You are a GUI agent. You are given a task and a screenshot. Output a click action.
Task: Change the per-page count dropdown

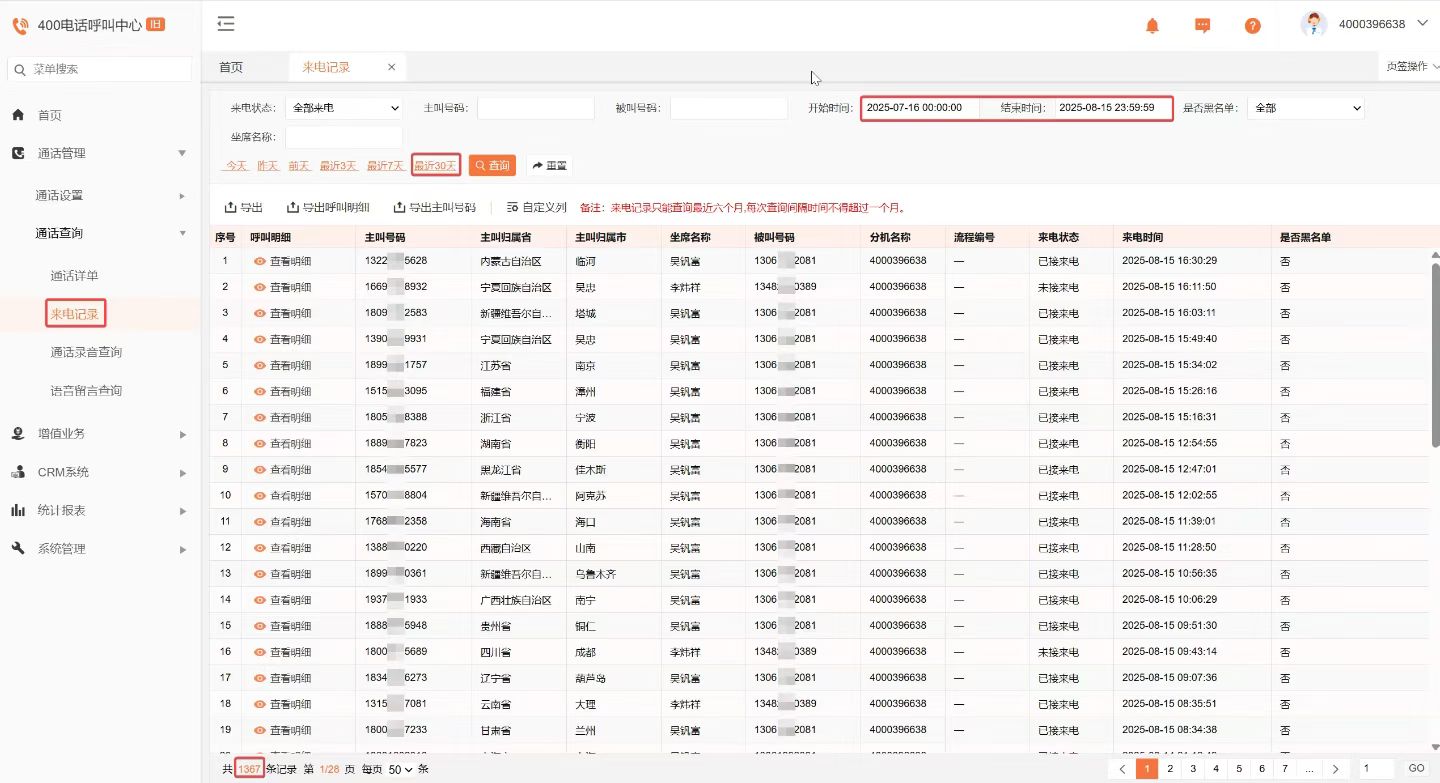coord(400,769)
